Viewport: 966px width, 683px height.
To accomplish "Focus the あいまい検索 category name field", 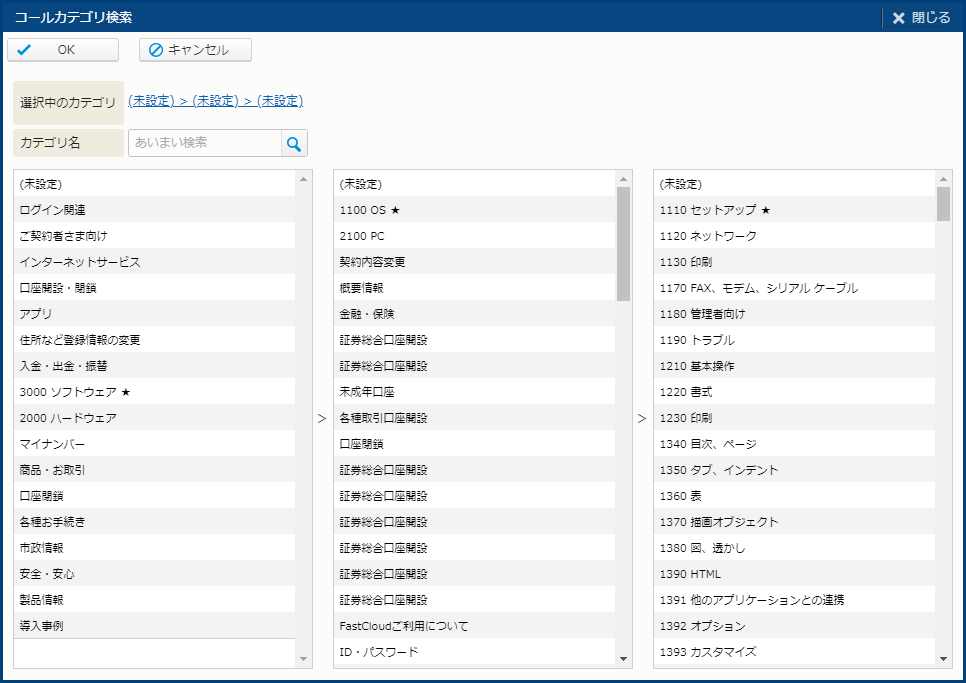I will tap(205, 143).
